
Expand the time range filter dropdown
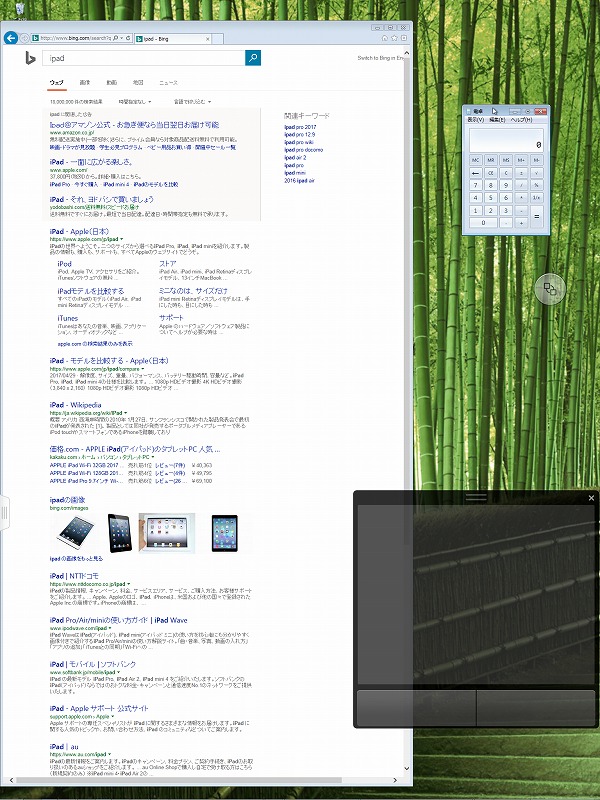pos(135,102)
